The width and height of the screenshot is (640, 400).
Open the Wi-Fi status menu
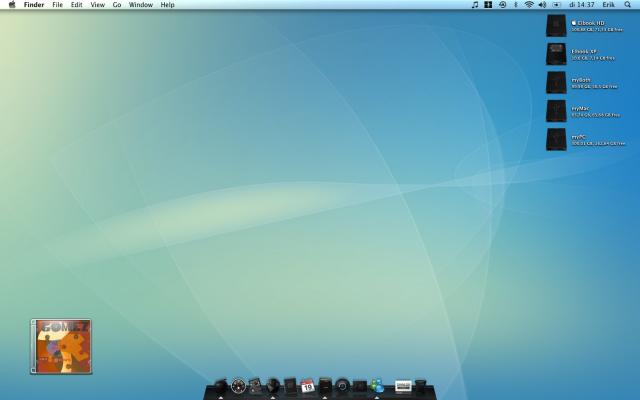(529, 4)
